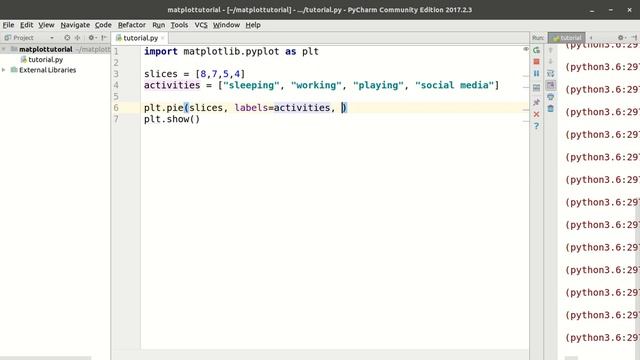The height and width of the screenshot is (360, 640).
Task: Open the Code menu
Action: (103, 25)
